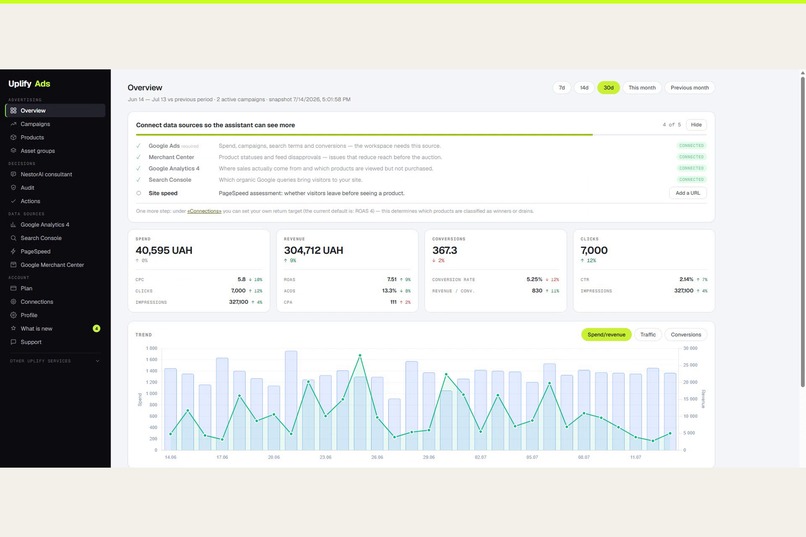The height and width of the screenshot is (537, 806).
Task: Click the Revenue / Conv. 830 value
Action: click(537, 291)
